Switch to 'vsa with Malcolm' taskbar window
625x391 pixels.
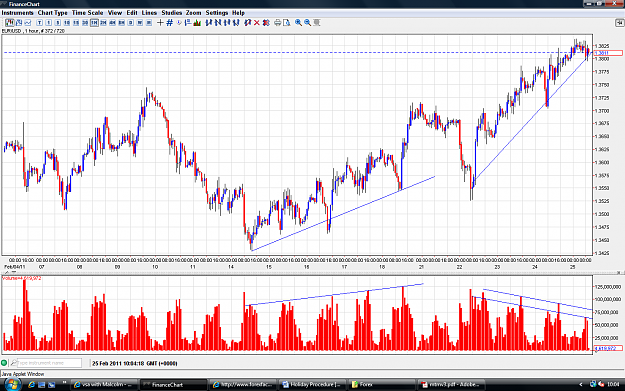104,385
